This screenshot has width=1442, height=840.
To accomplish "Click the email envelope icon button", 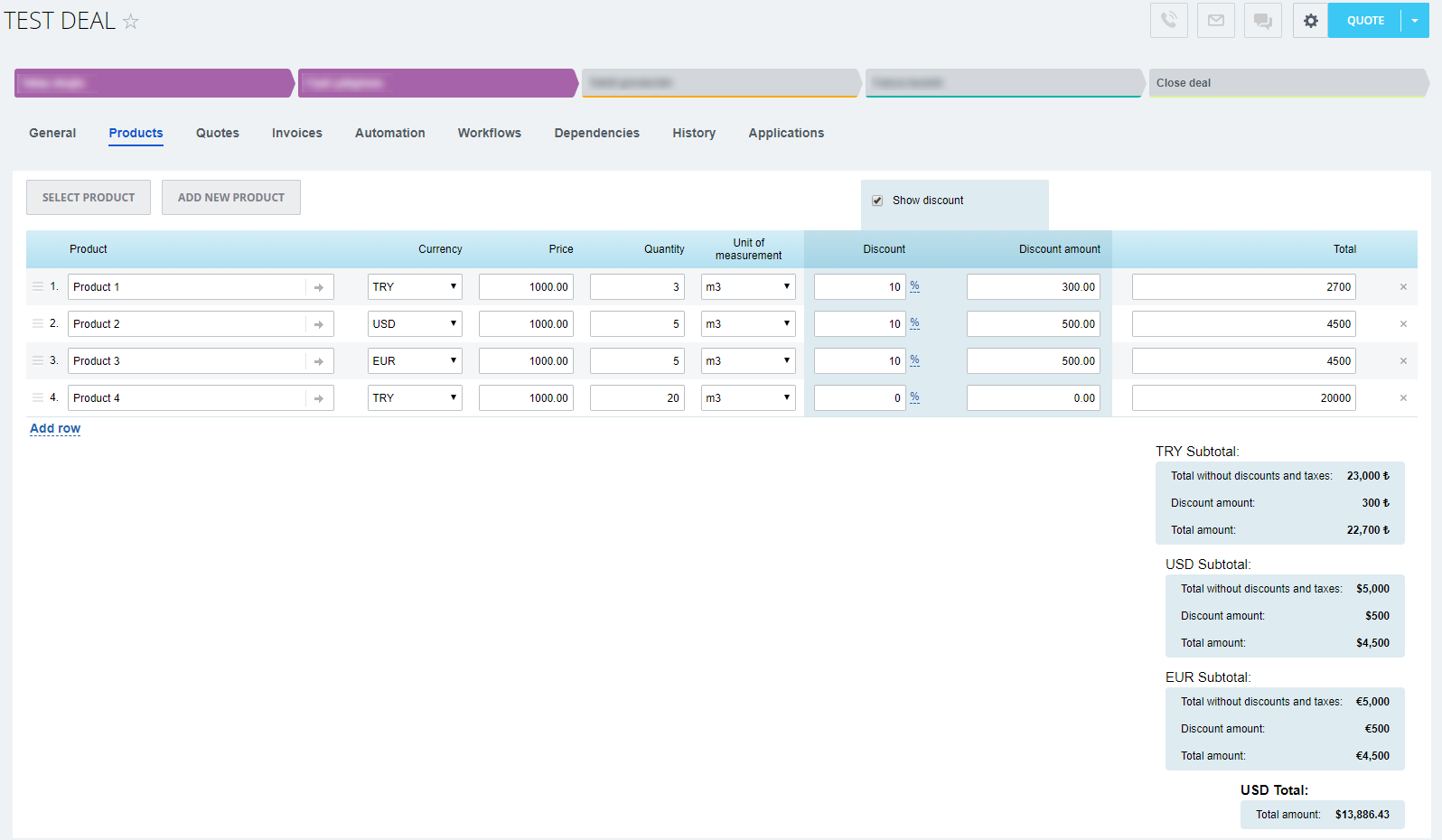I will click(x=1216, y=20).
